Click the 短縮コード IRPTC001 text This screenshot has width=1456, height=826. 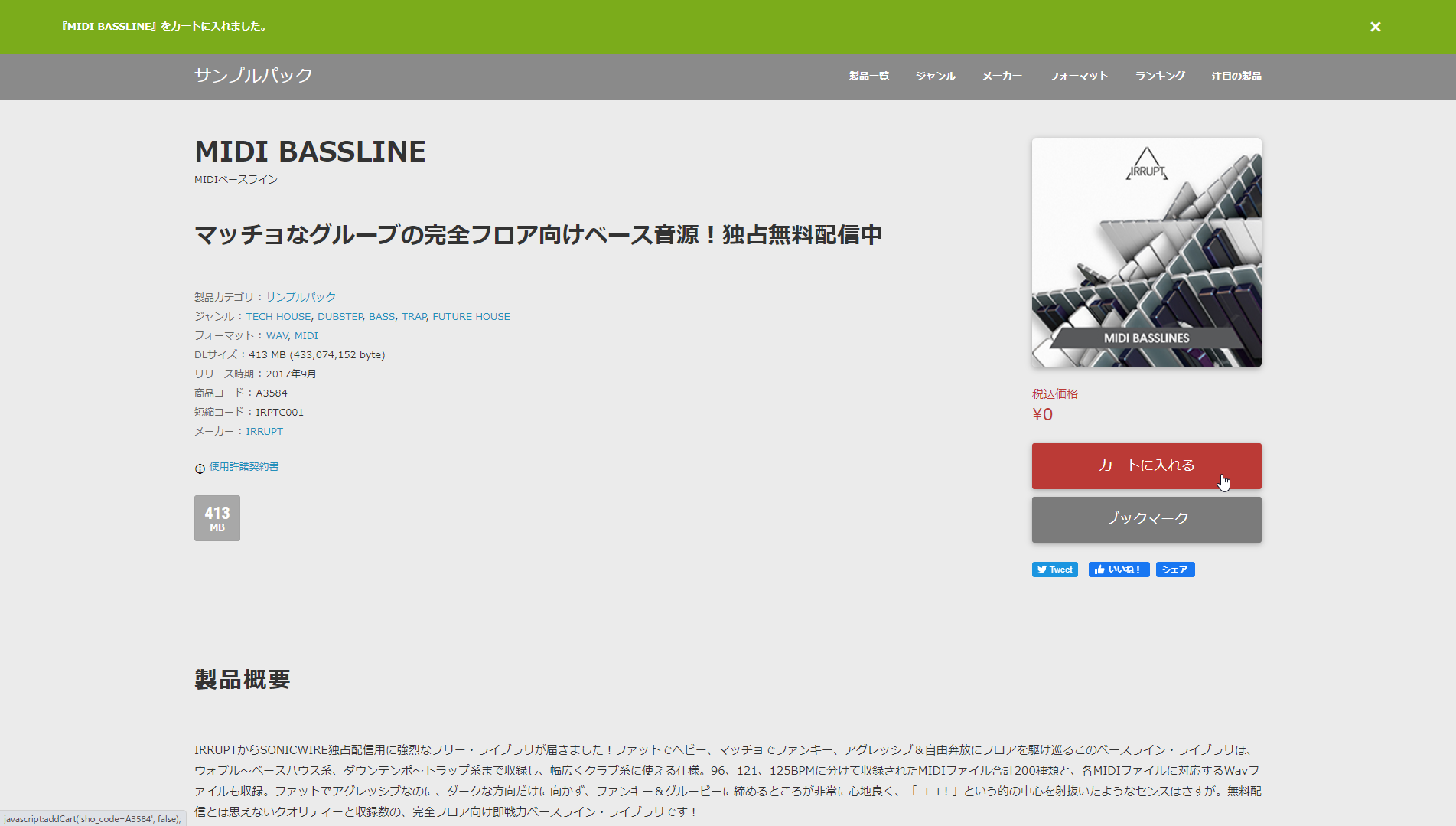[x=249, y=412]
